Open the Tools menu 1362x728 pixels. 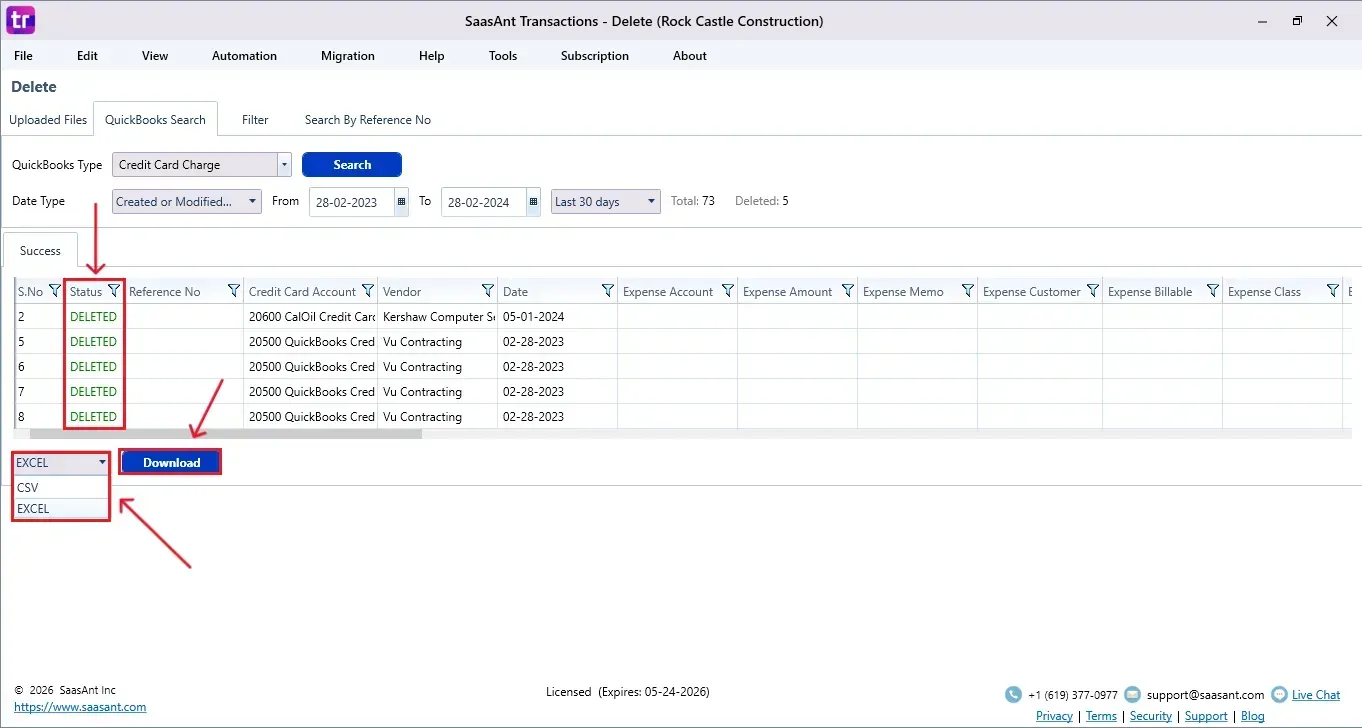point(503,56)
